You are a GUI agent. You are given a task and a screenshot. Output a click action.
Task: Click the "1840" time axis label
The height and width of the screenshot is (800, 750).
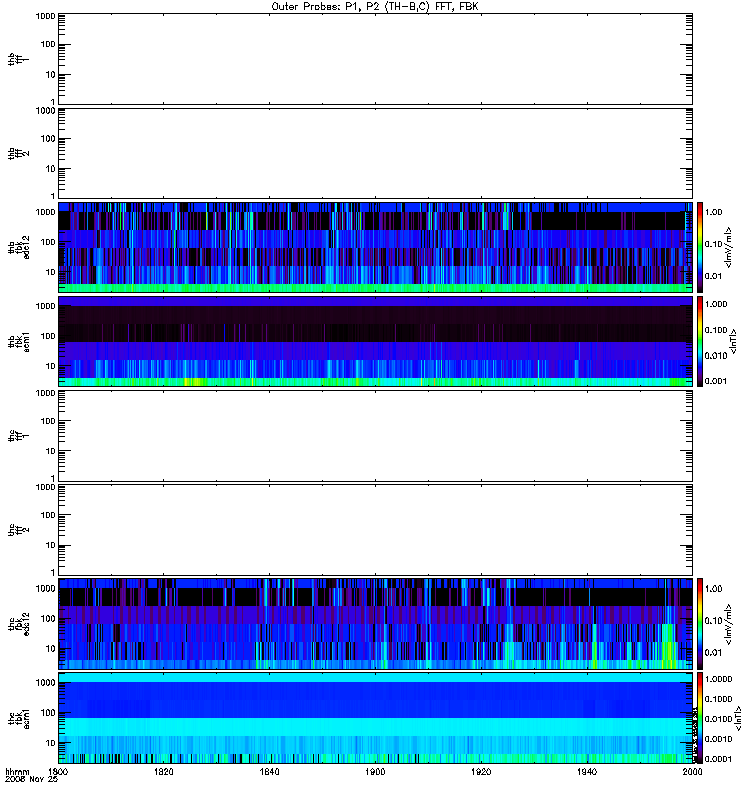(269, 772)
